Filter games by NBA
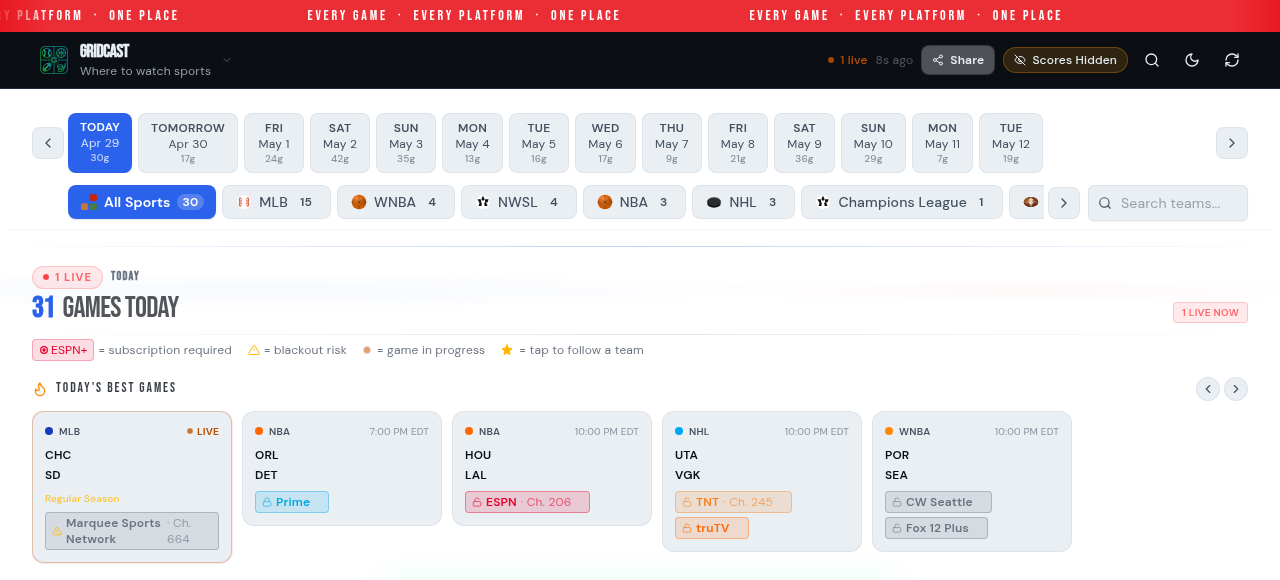 point(634,202)
